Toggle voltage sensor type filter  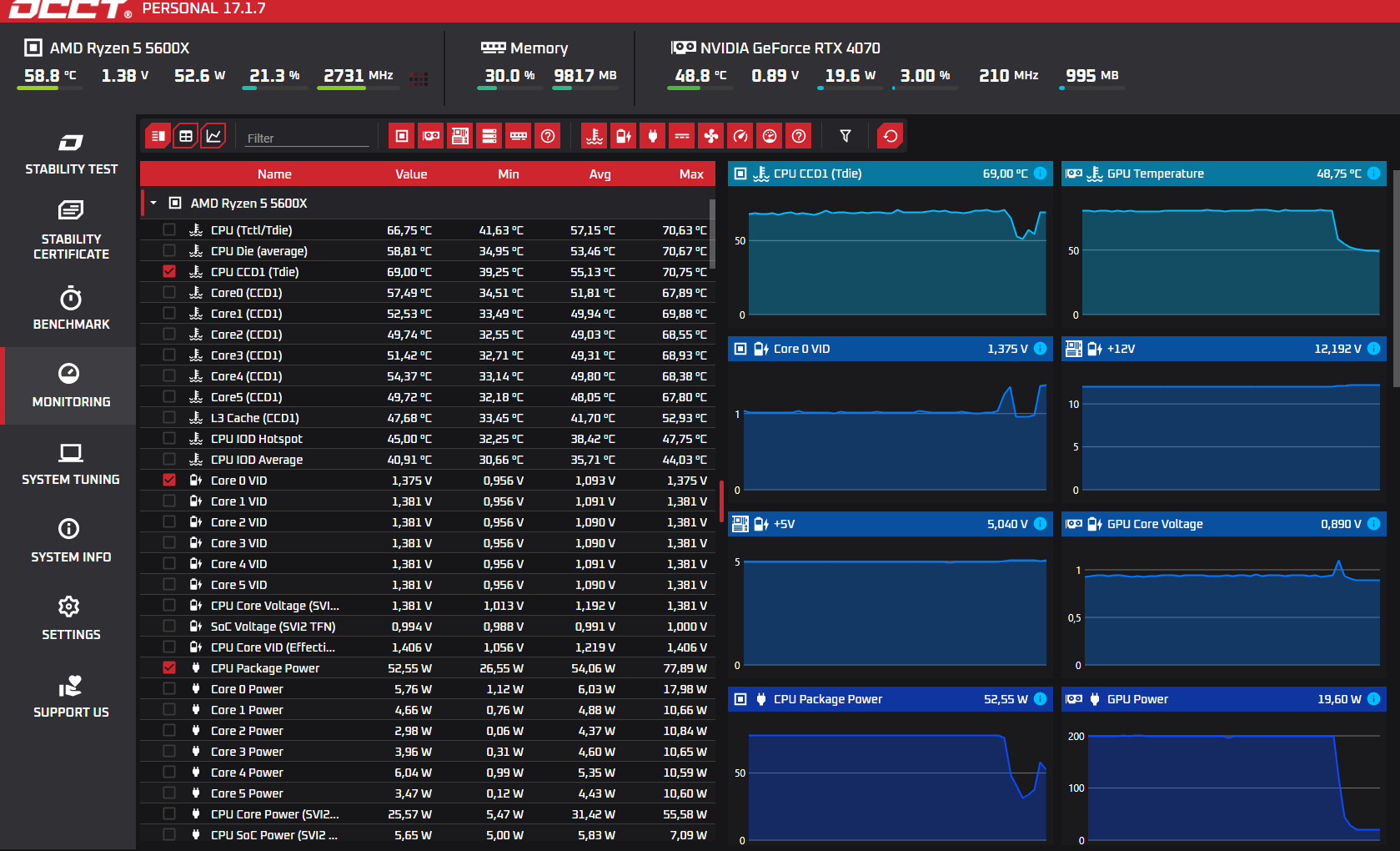pyautogui.click(x=624, y=136)
